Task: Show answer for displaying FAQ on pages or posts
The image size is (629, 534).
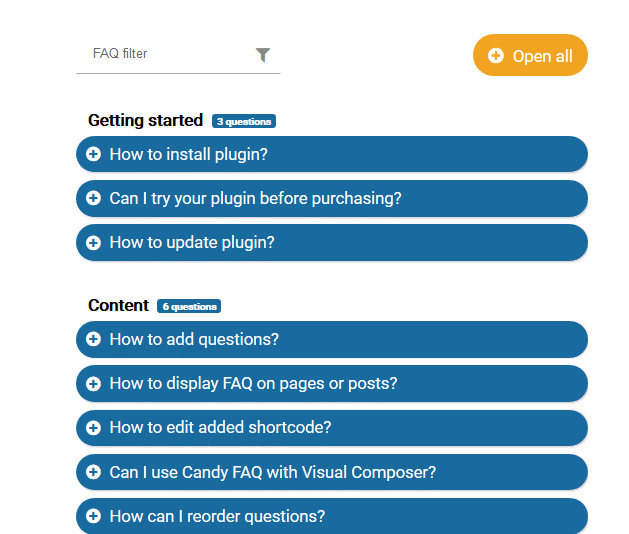Action: pyautogui.click(x=332, y=384)
